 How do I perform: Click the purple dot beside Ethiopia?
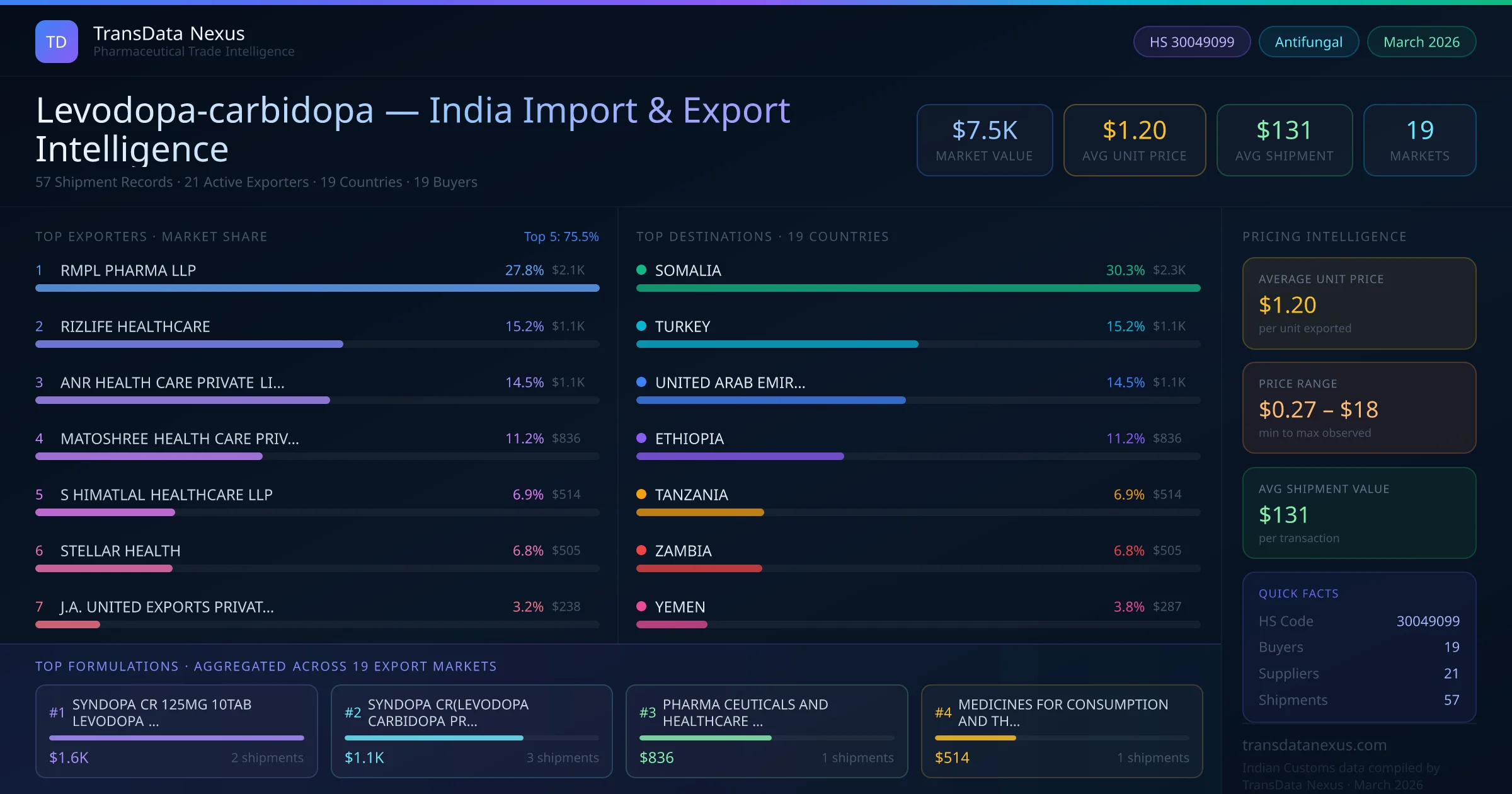tap(641, 438)
